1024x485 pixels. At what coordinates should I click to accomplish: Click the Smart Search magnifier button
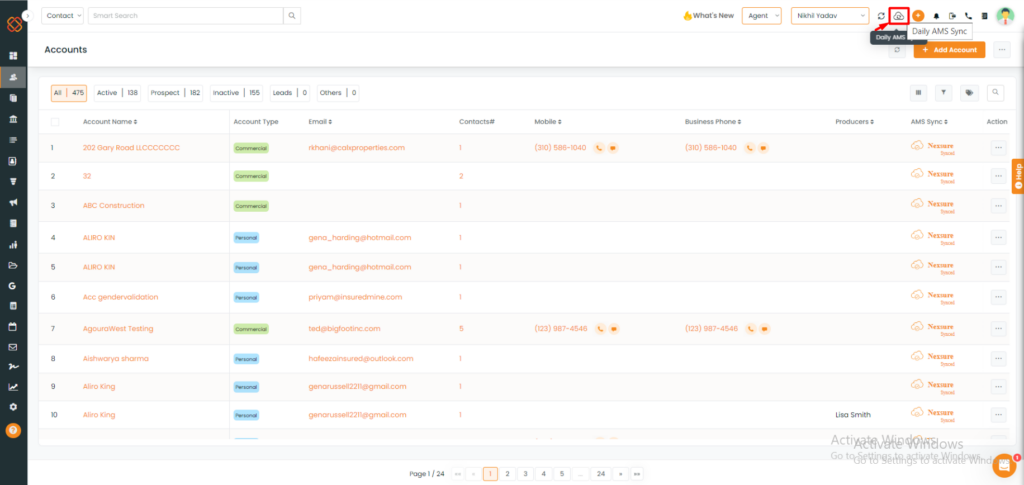click(x=292, y=16)
